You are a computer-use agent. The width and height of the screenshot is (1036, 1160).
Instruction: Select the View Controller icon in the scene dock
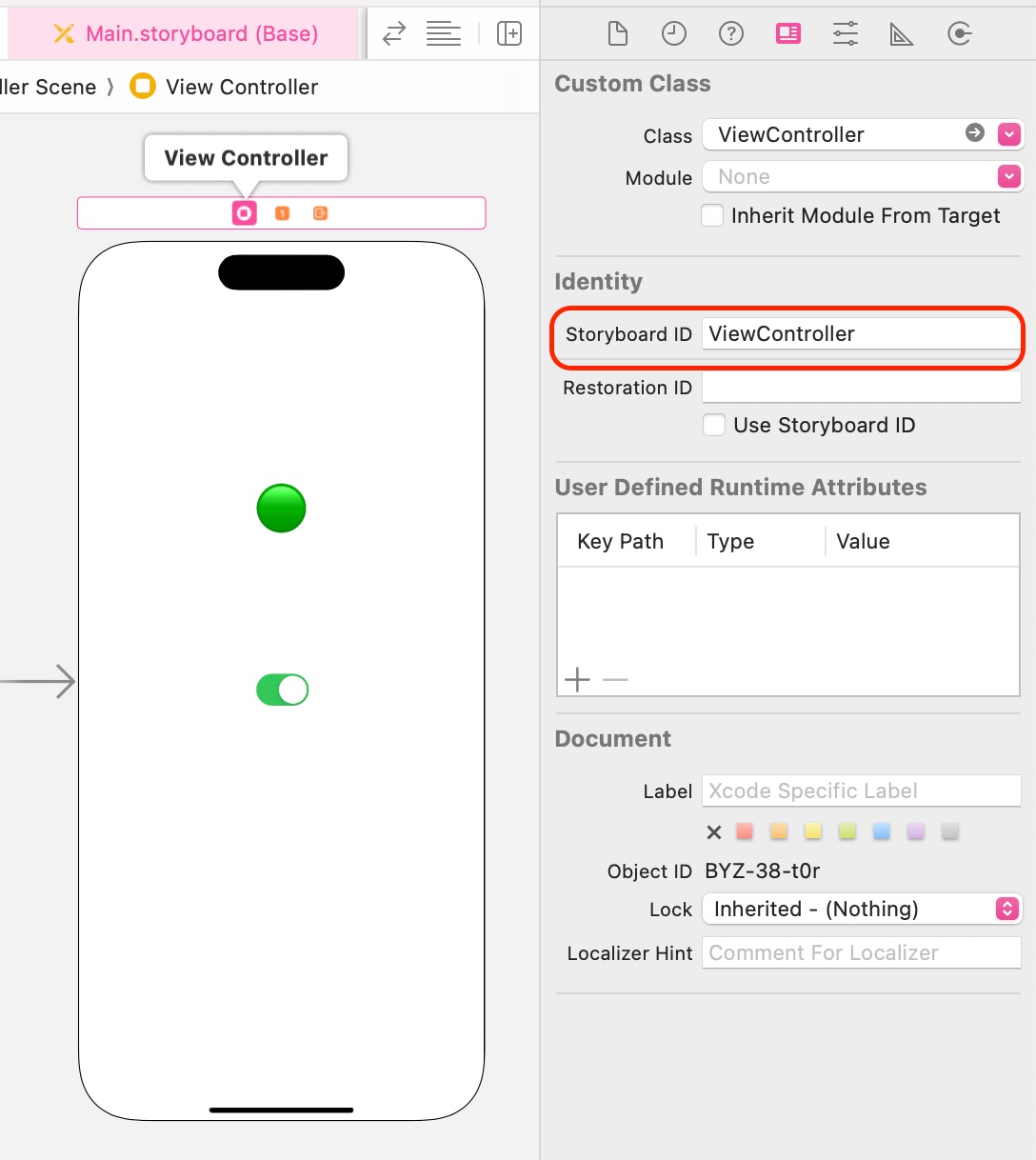244,212
